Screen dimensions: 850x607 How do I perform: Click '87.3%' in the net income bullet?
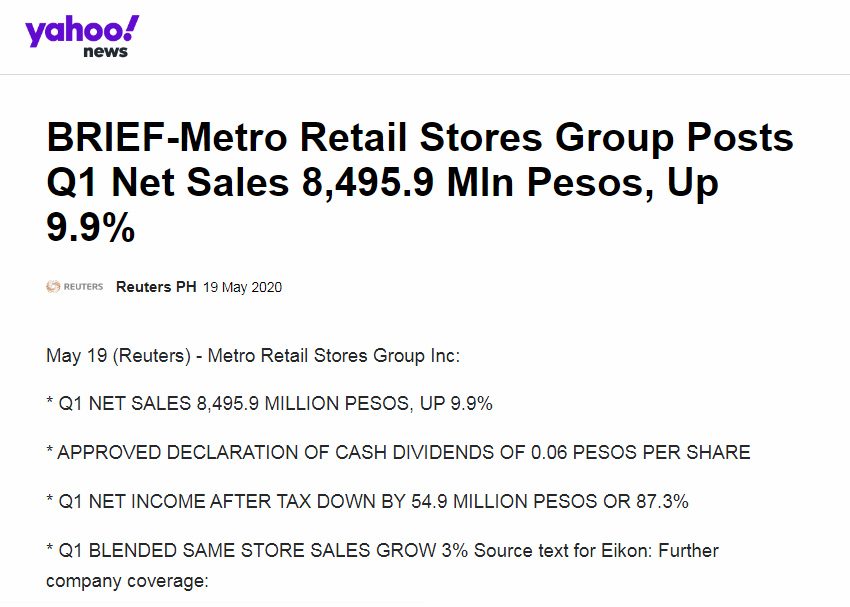click(x=656, y=502)
